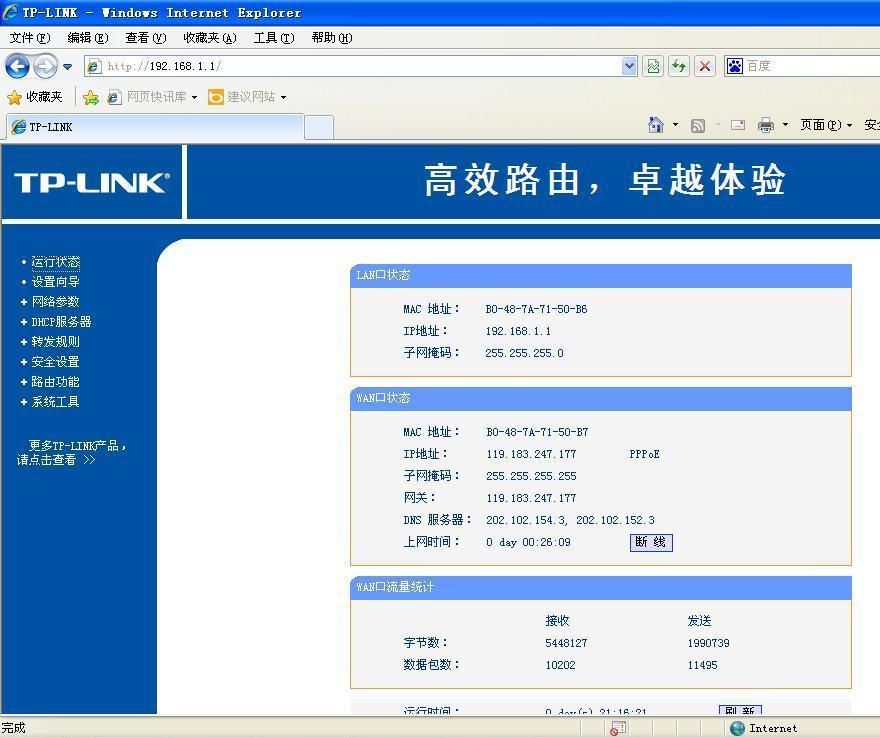This screenshot has height=738, width=880.
Task: Expand 网络参数 in the sidebar
Action: click(55, 302)
